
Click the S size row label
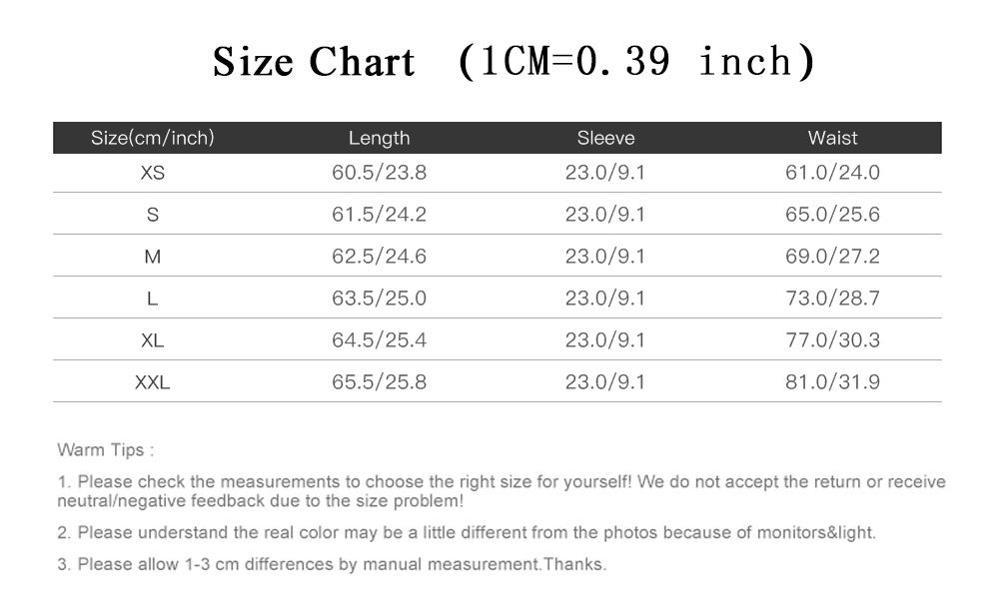(152, 215)
